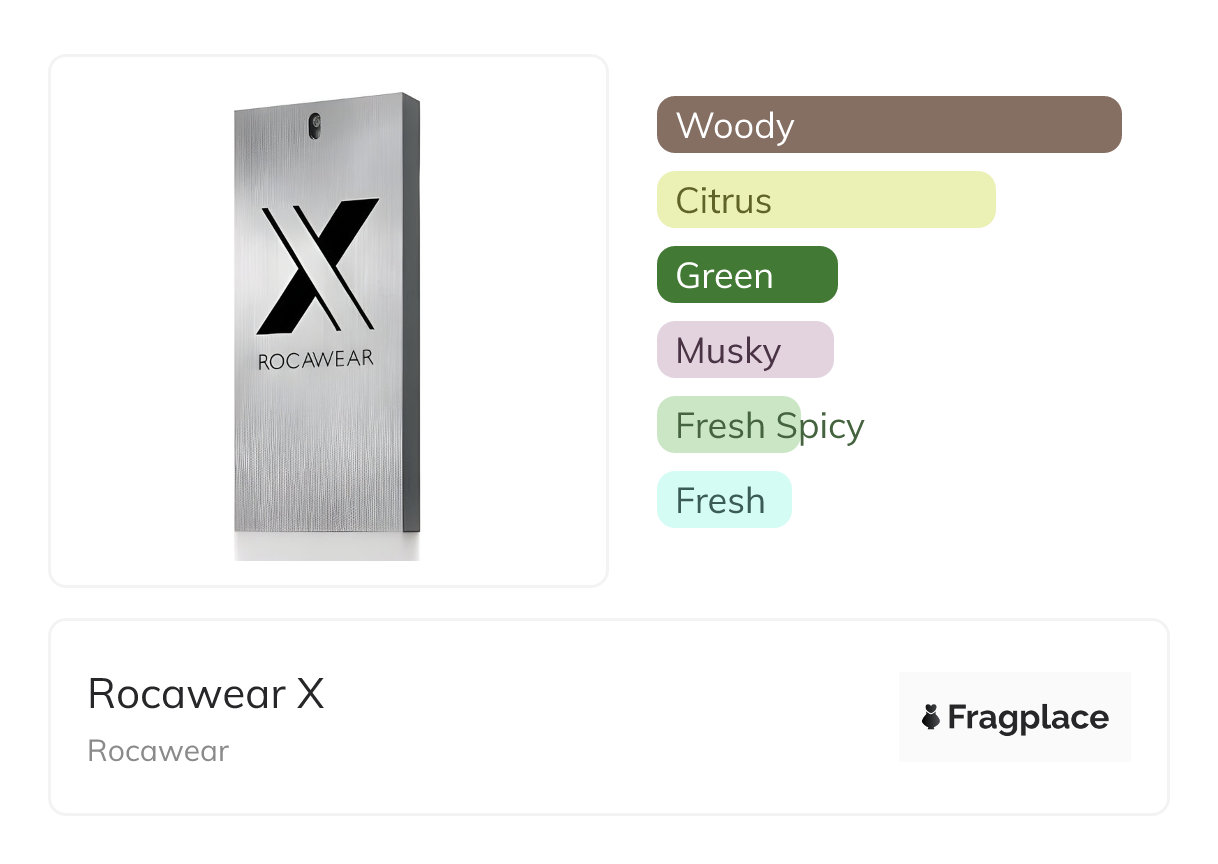Click the Fragplace perfume bottle logo icon
Screen dimensions: 1218x864
point(931,717)
